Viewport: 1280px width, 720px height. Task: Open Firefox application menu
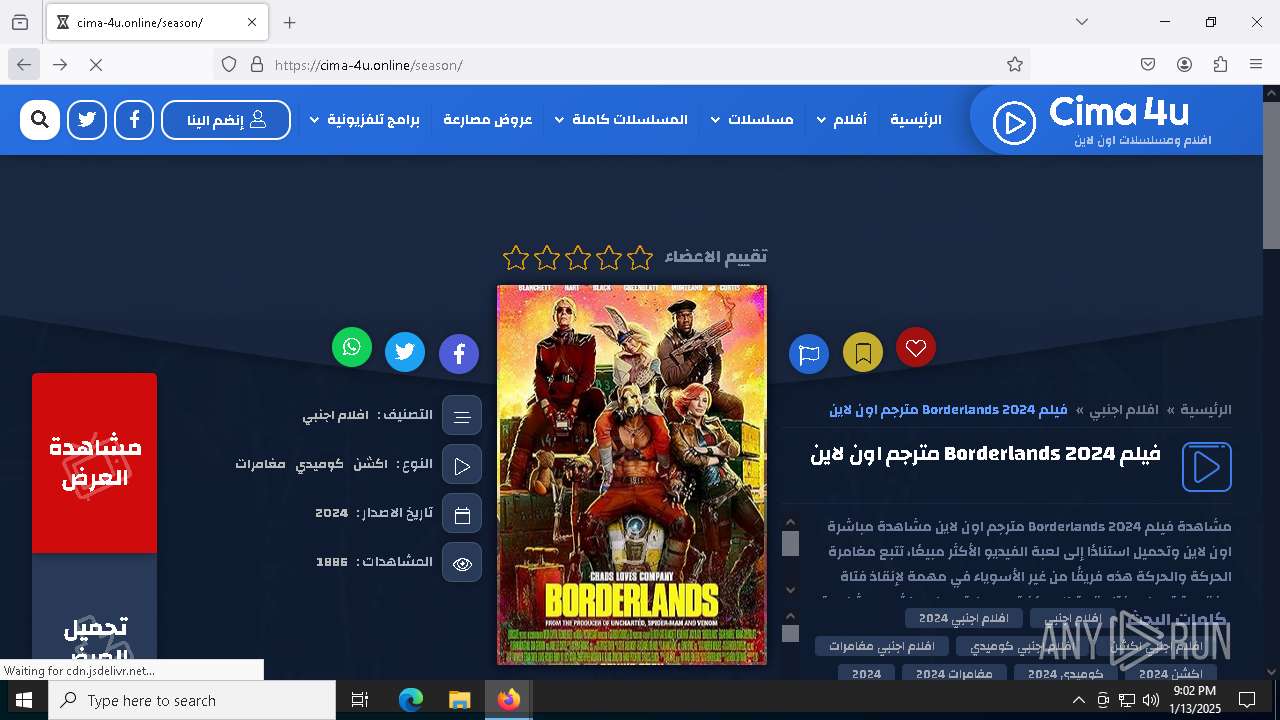(1256, 65)
